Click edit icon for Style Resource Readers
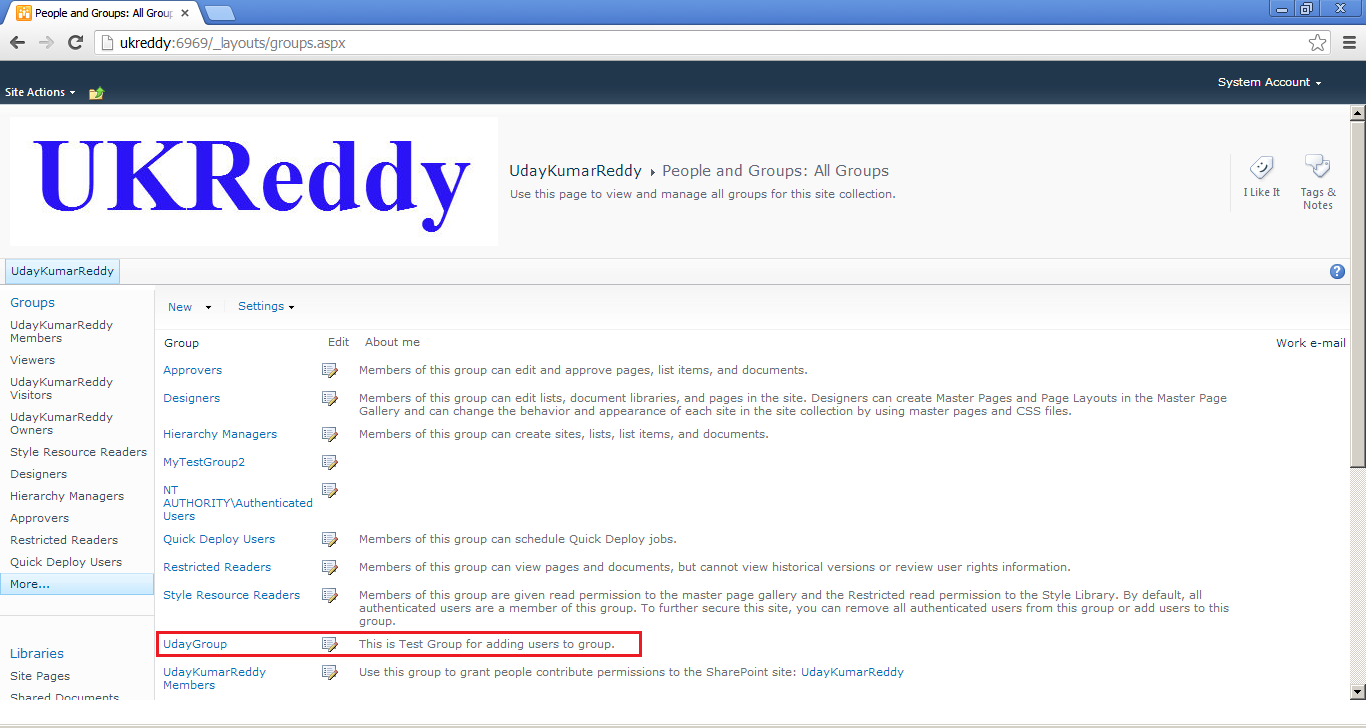Viewport: 1366px width, 728px height. tap(329, 595)
